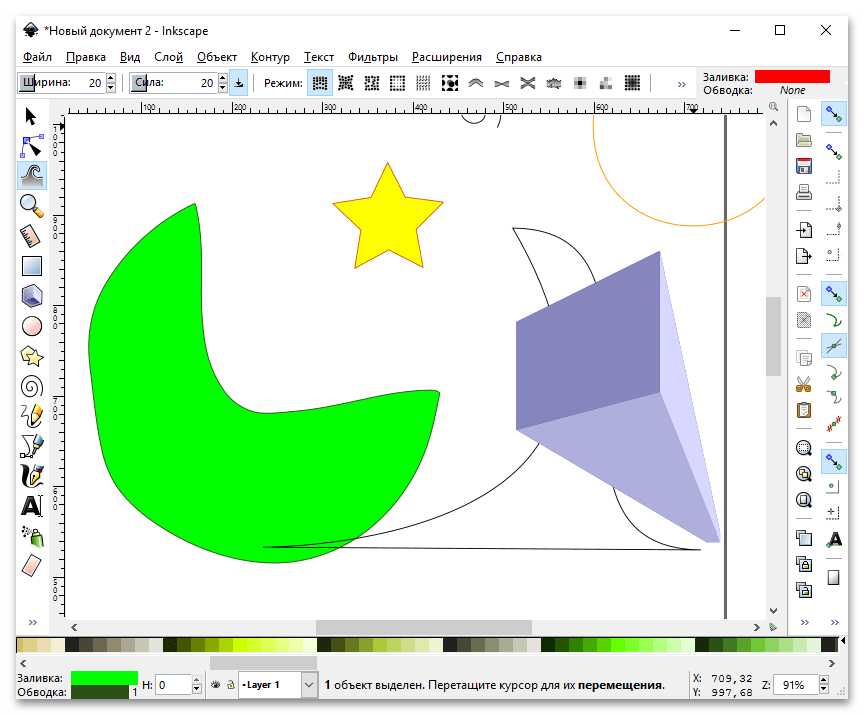Toggle pressure sensitivity button next to Сила

pos(239,83)
